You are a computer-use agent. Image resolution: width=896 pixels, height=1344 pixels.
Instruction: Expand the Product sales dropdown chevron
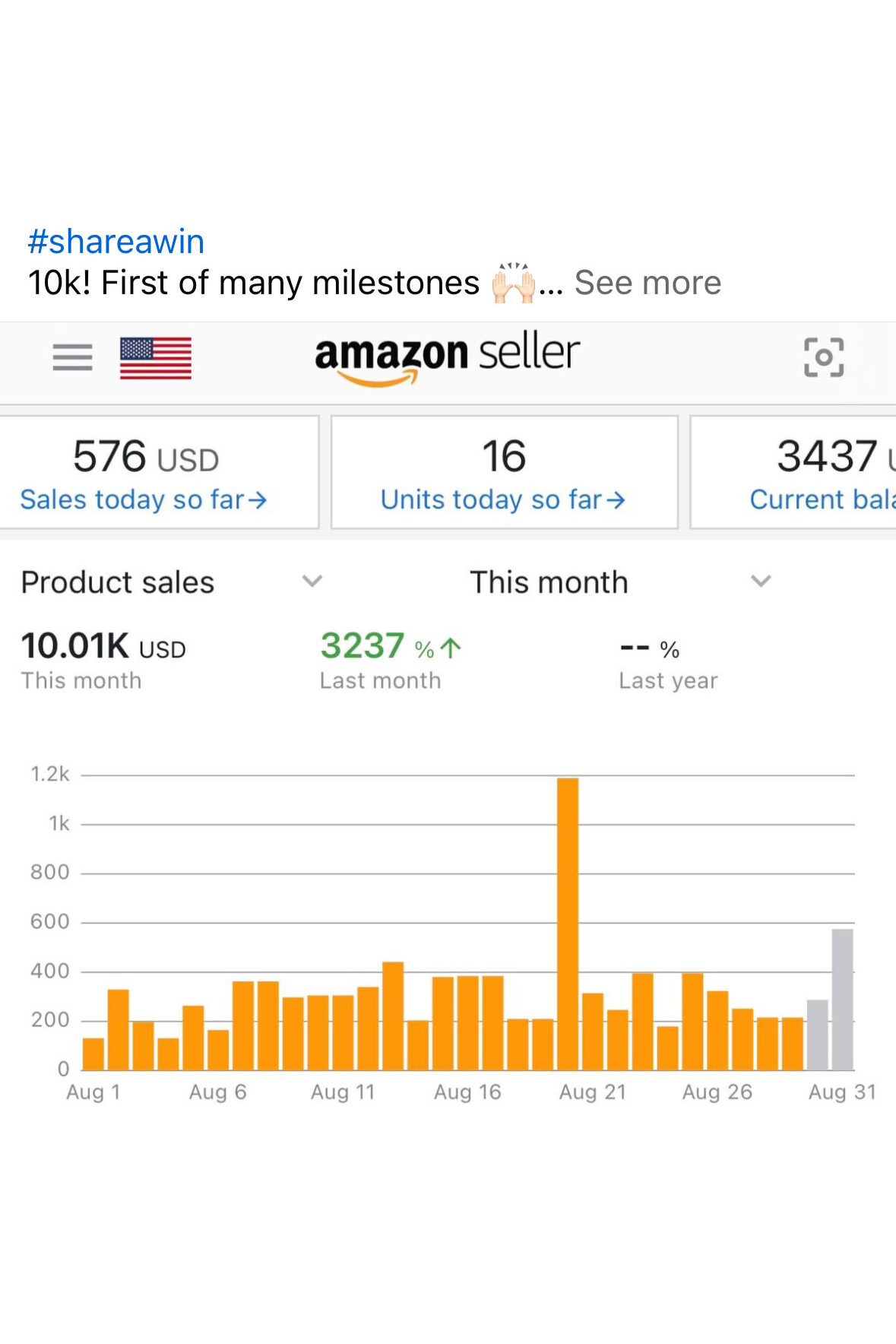click(x=312, y=582)
